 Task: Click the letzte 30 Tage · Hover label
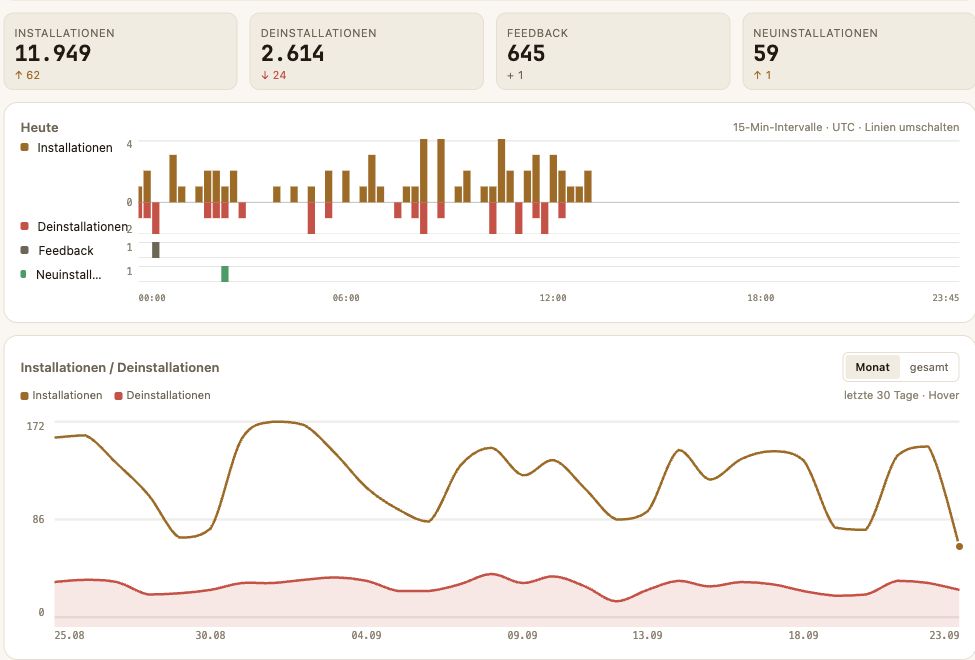point(901,395)
